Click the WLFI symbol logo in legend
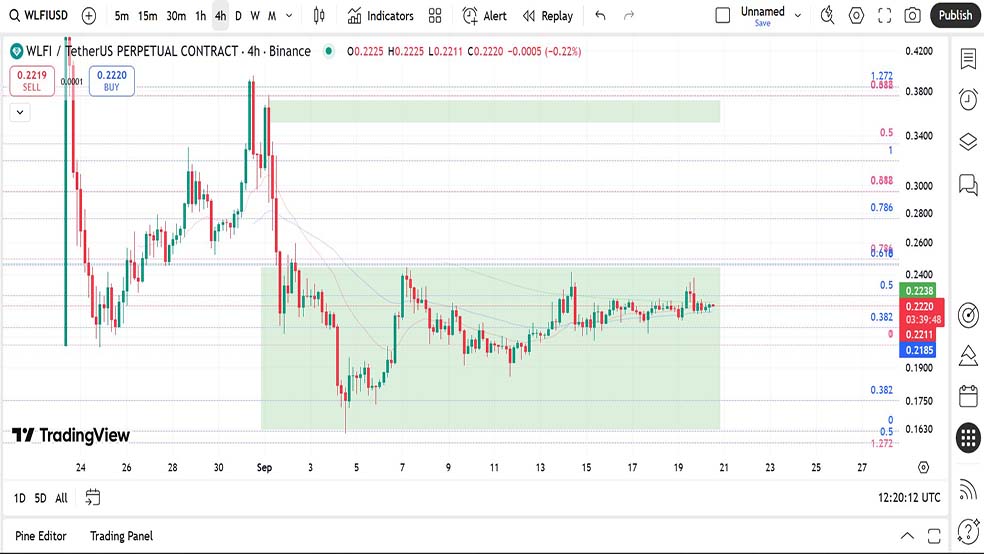Image resolution: width=984 pixels, height=554 pixels. [16, 51]
